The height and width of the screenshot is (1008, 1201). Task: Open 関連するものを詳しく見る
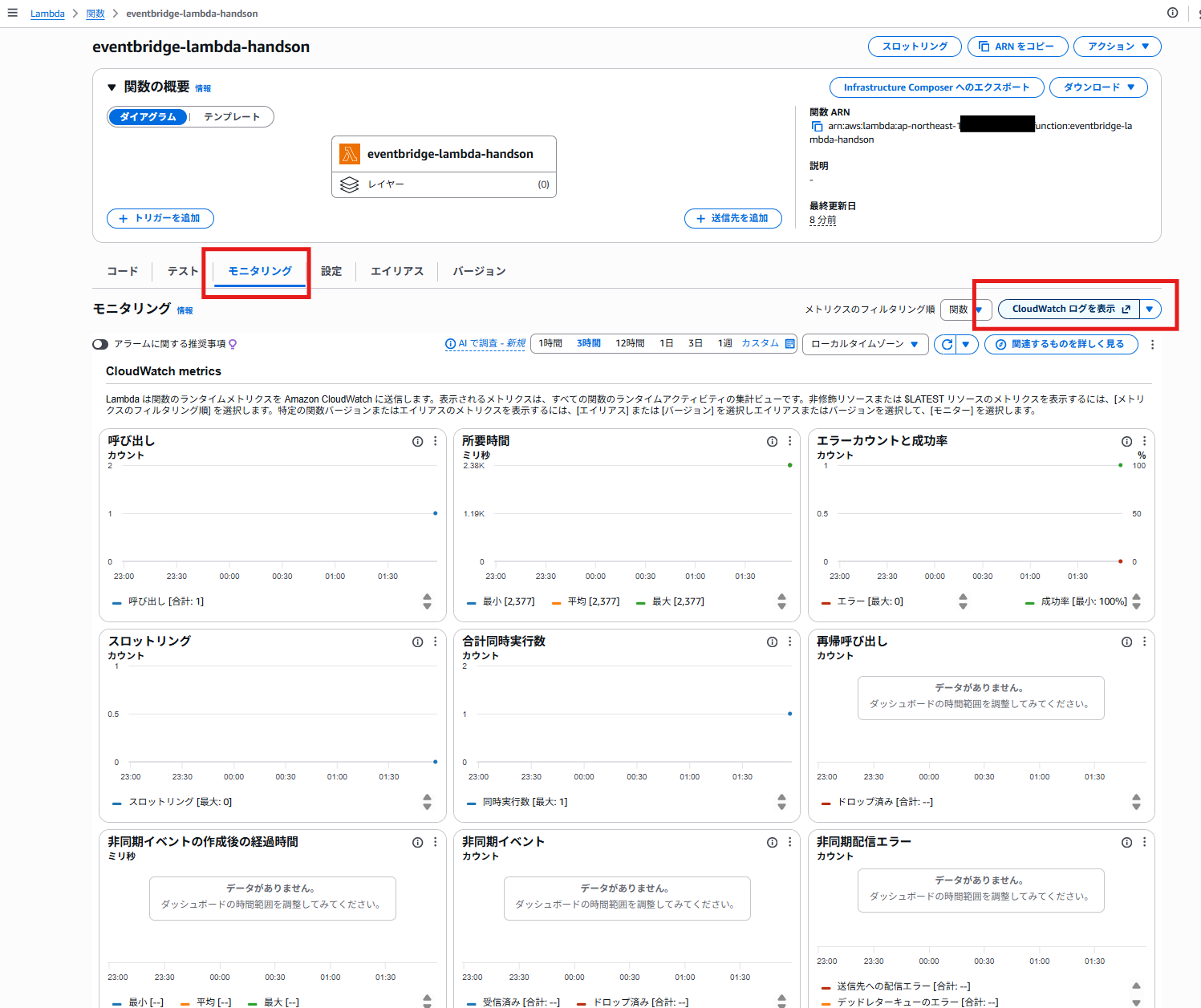[x=1061, y=344]
